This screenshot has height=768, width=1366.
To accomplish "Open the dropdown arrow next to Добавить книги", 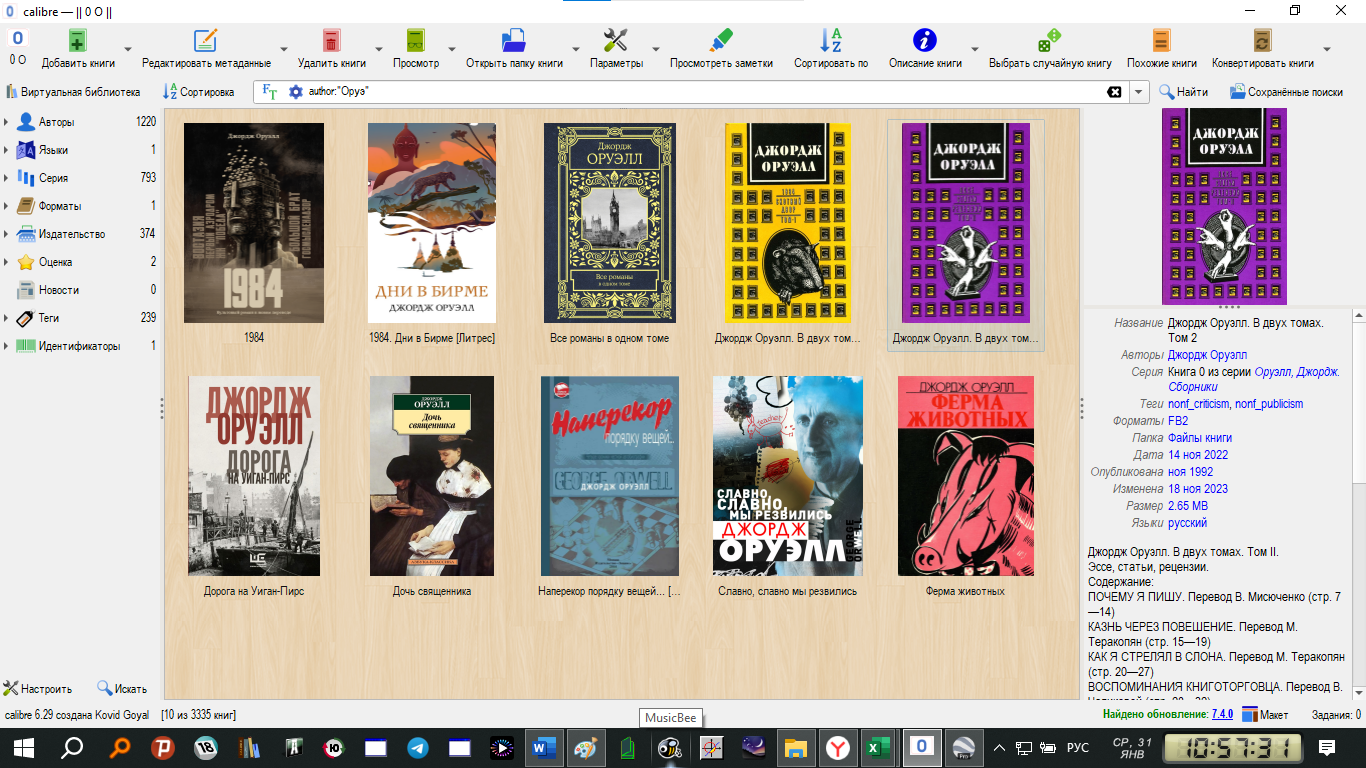I will 128,48.
